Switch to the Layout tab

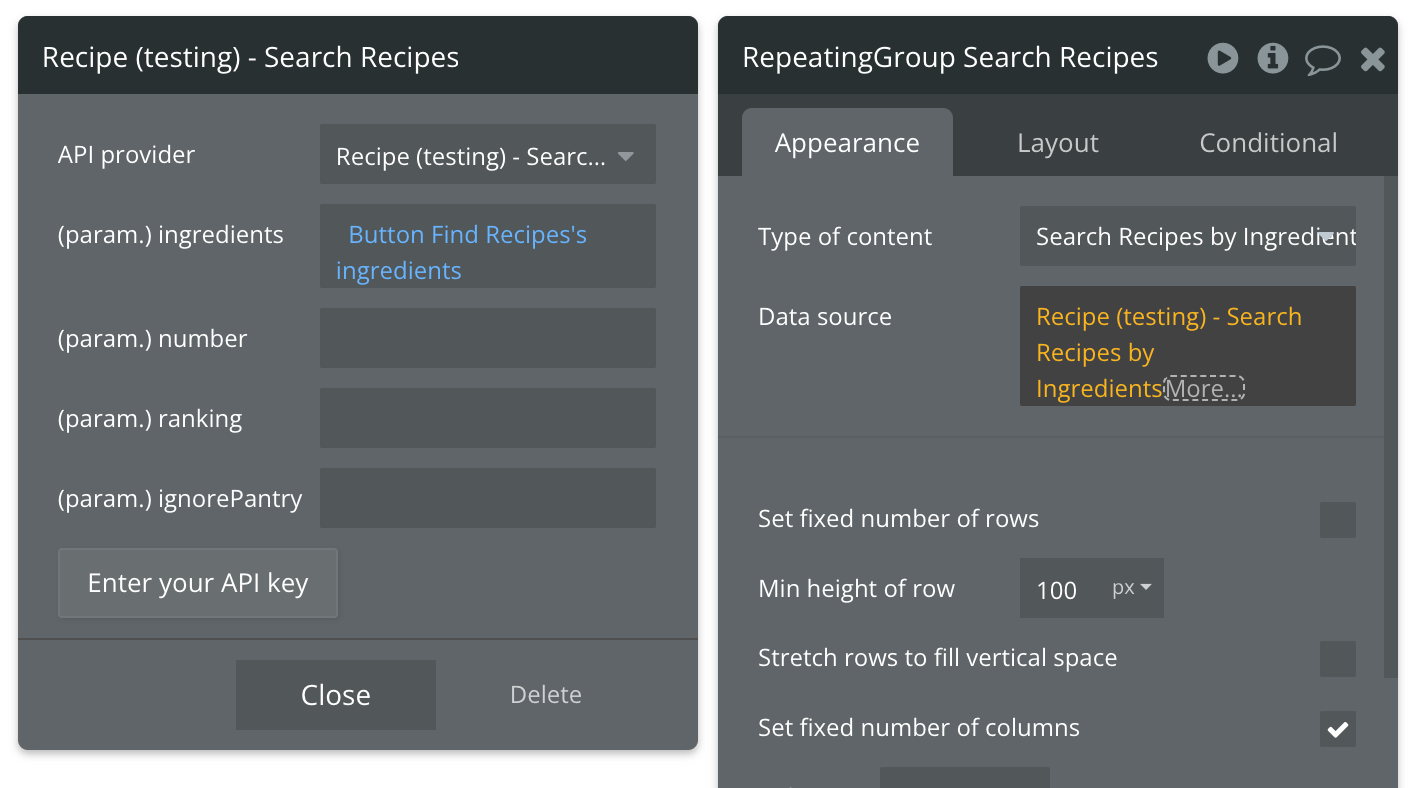(1057, 143)
